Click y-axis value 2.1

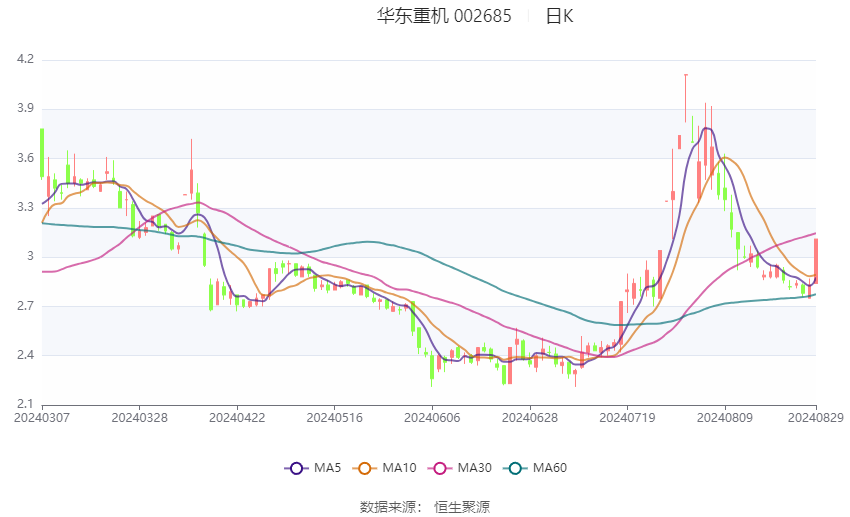pos(25,404)
